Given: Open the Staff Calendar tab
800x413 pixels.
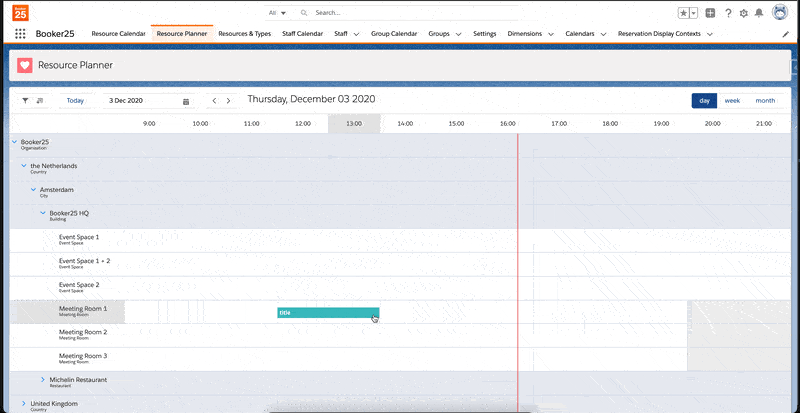Looking at the screenshot, I should click(x=302, y=33).
